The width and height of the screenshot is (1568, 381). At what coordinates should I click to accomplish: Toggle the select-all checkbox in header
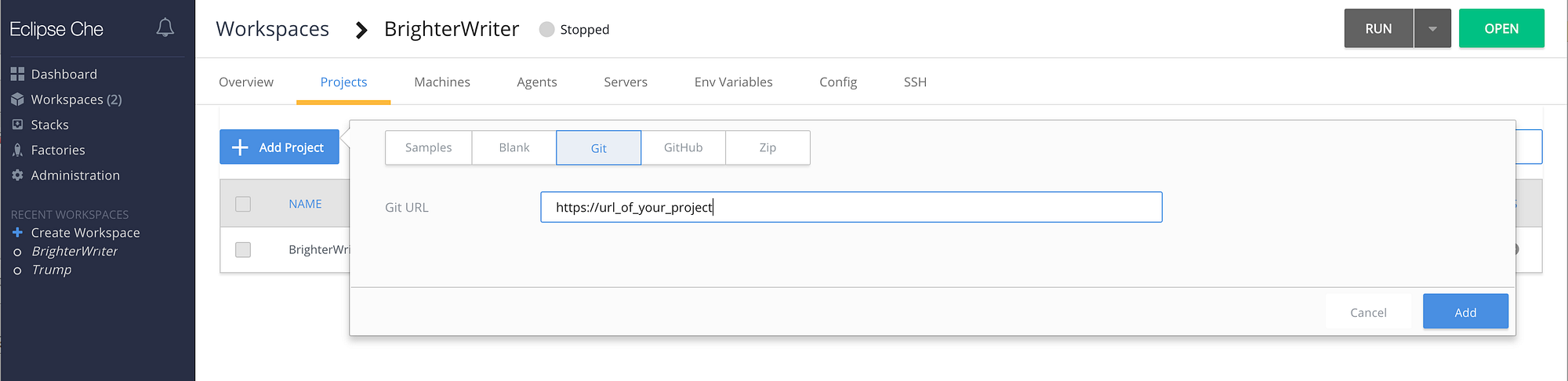243,204
